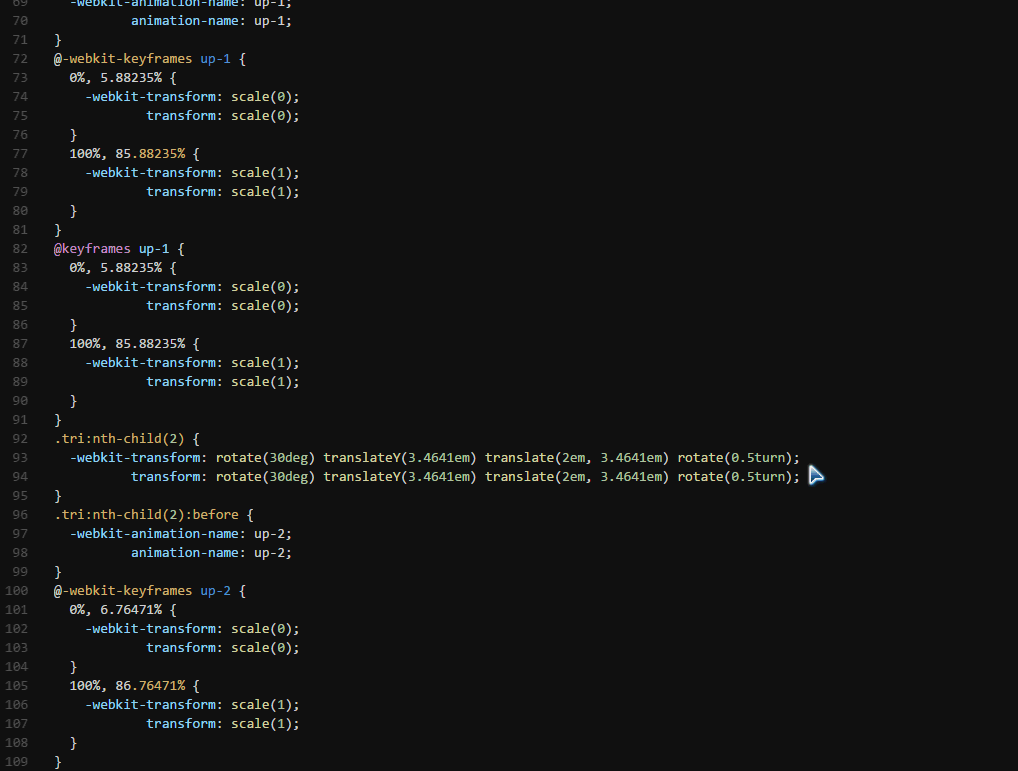Click '100%, 85.88235% {' on line 87
Screen dimensions: 1018x771
tap(134, 343)
